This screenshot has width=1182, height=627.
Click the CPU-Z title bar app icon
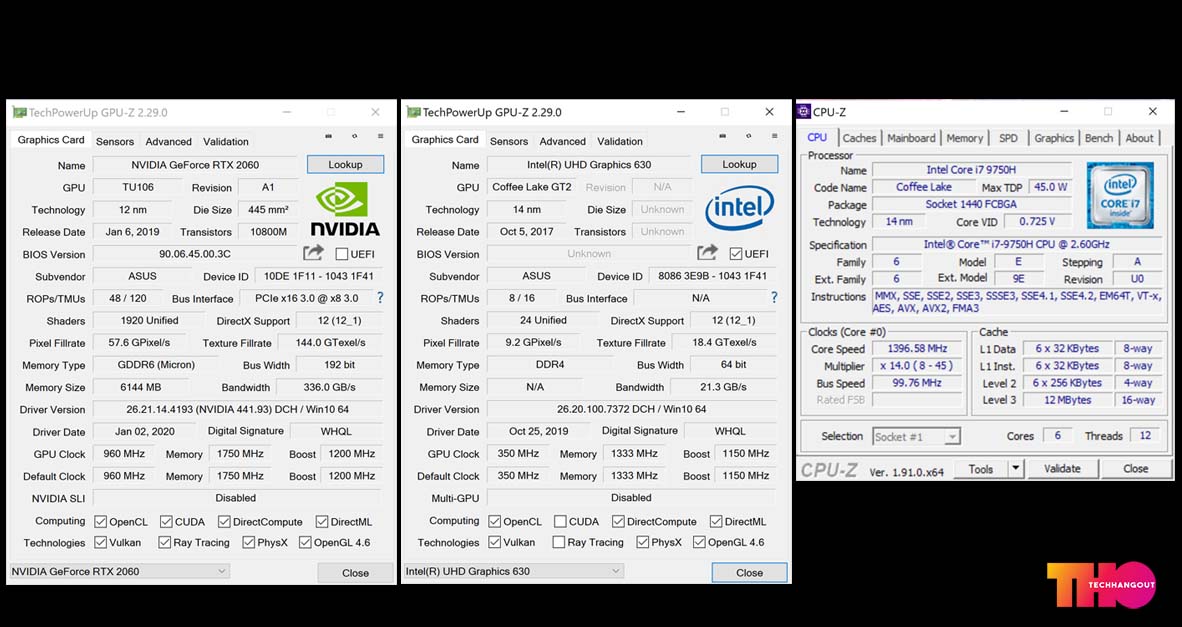804,112
